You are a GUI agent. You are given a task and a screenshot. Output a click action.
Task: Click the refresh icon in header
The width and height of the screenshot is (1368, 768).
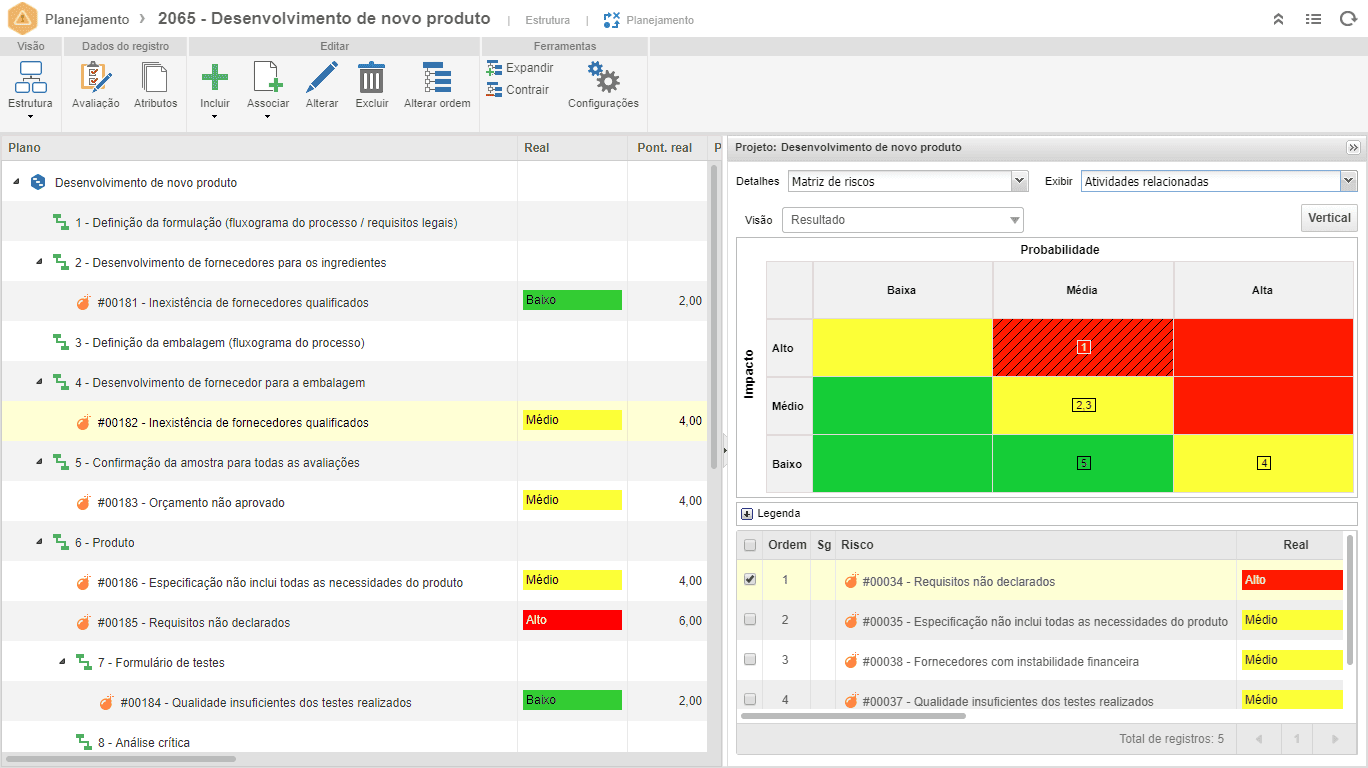click(x=1347, y=19)
